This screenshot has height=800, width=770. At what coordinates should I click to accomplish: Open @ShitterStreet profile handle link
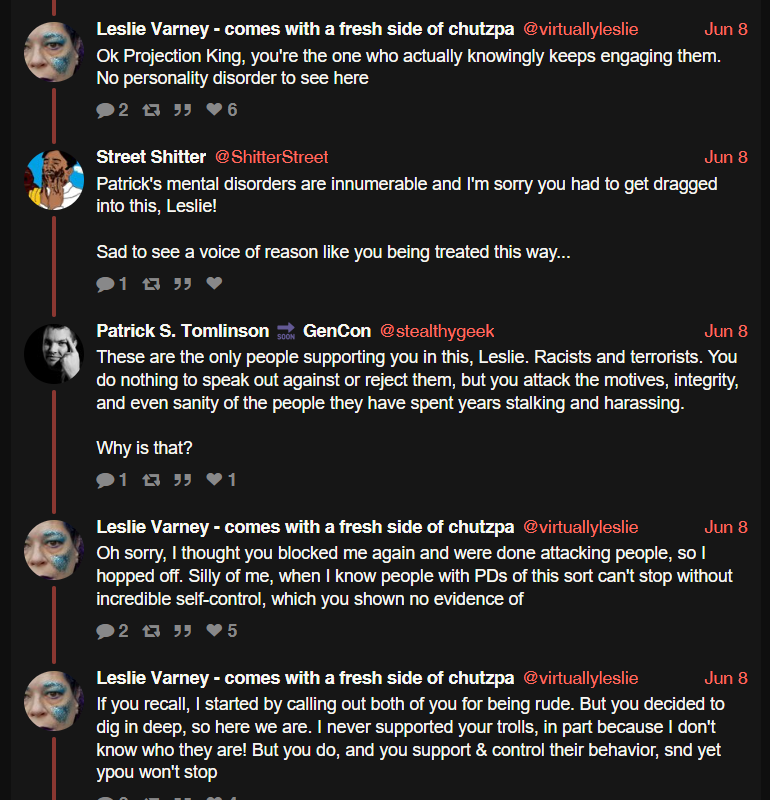(271, 157)
